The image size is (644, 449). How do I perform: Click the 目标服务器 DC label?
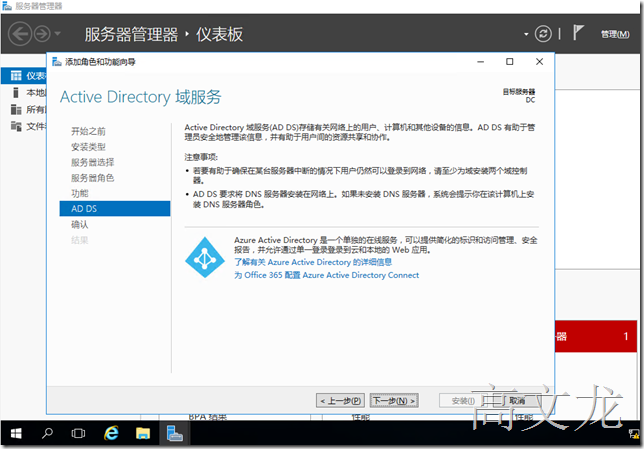pos(519,96)
